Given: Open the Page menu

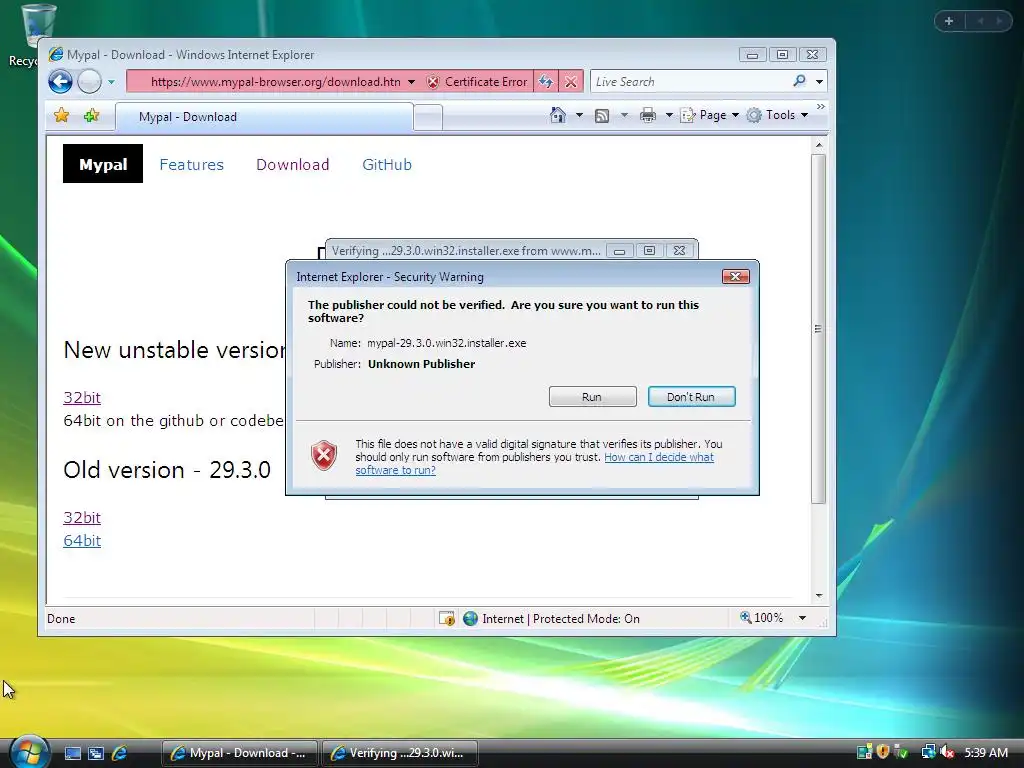Looking at the screenshot, I should [709, 115].
